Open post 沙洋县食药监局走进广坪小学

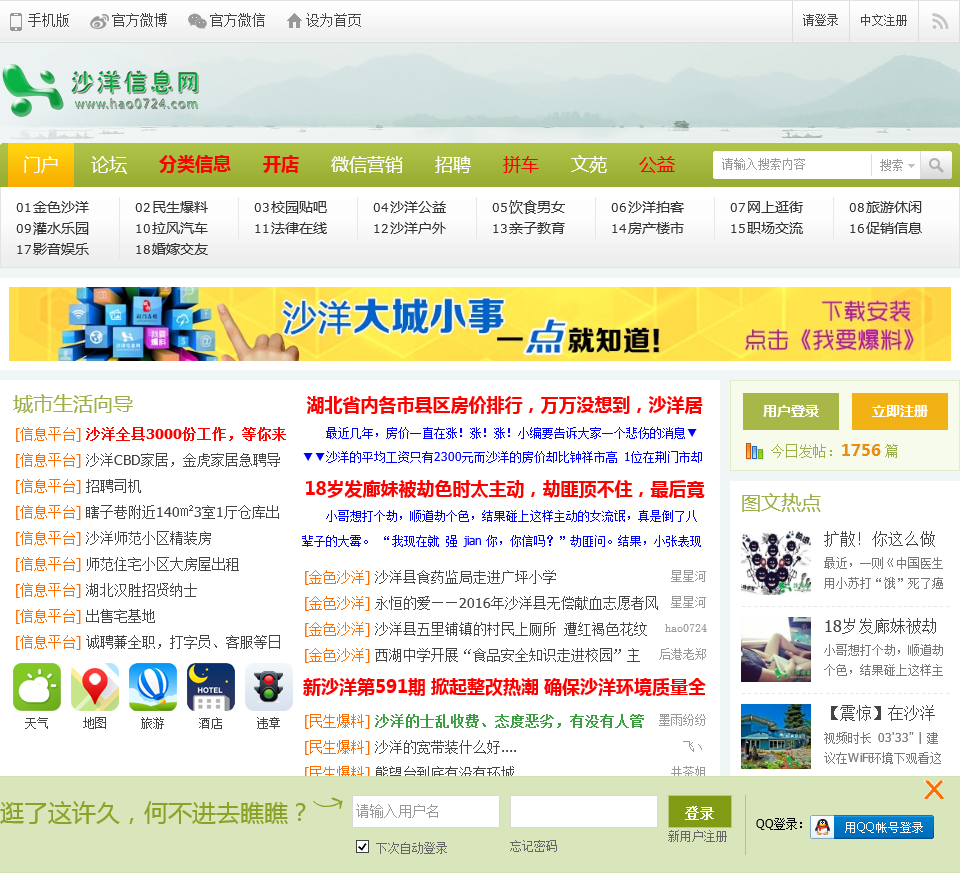coord(465,577)
